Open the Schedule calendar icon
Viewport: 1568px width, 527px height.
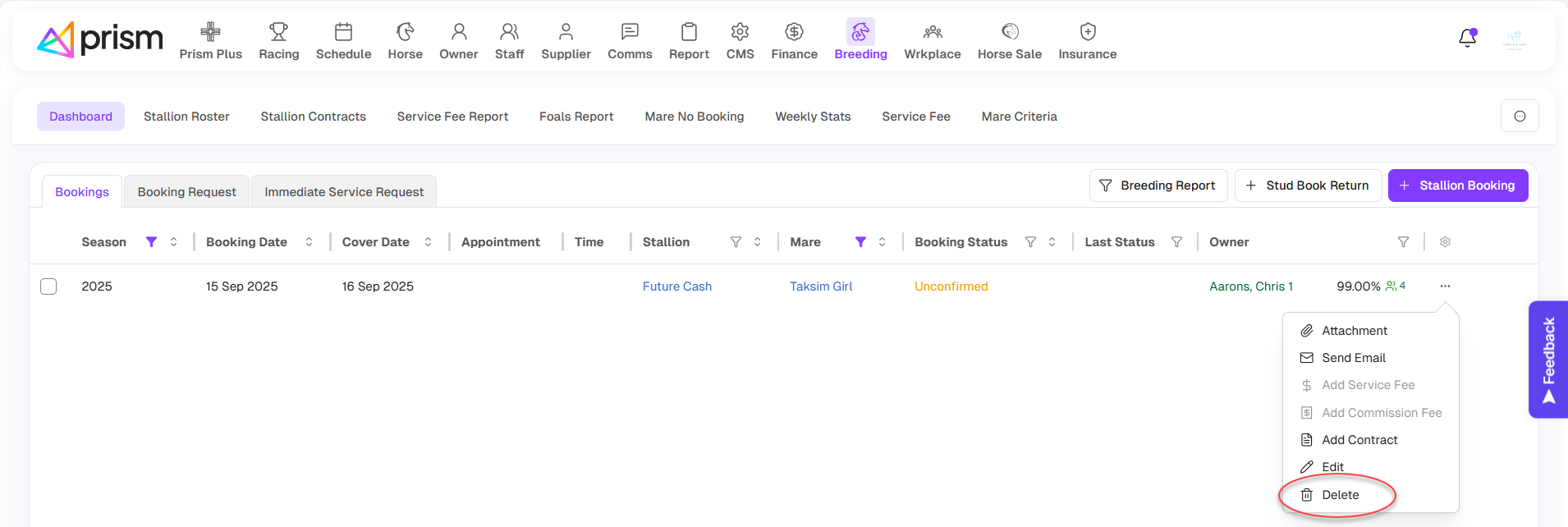click(x=343, y=32)
